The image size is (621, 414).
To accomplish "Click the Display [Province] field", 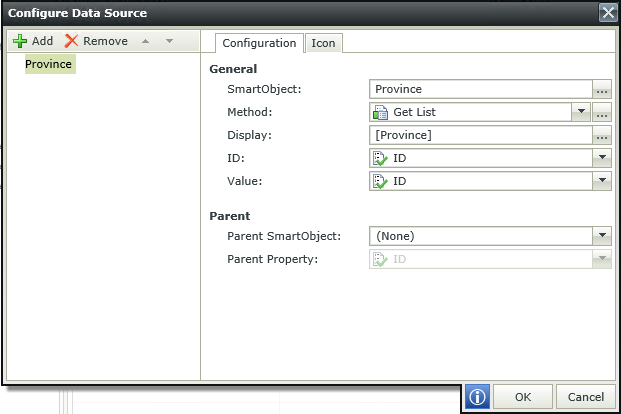I will tap(481, 135).
